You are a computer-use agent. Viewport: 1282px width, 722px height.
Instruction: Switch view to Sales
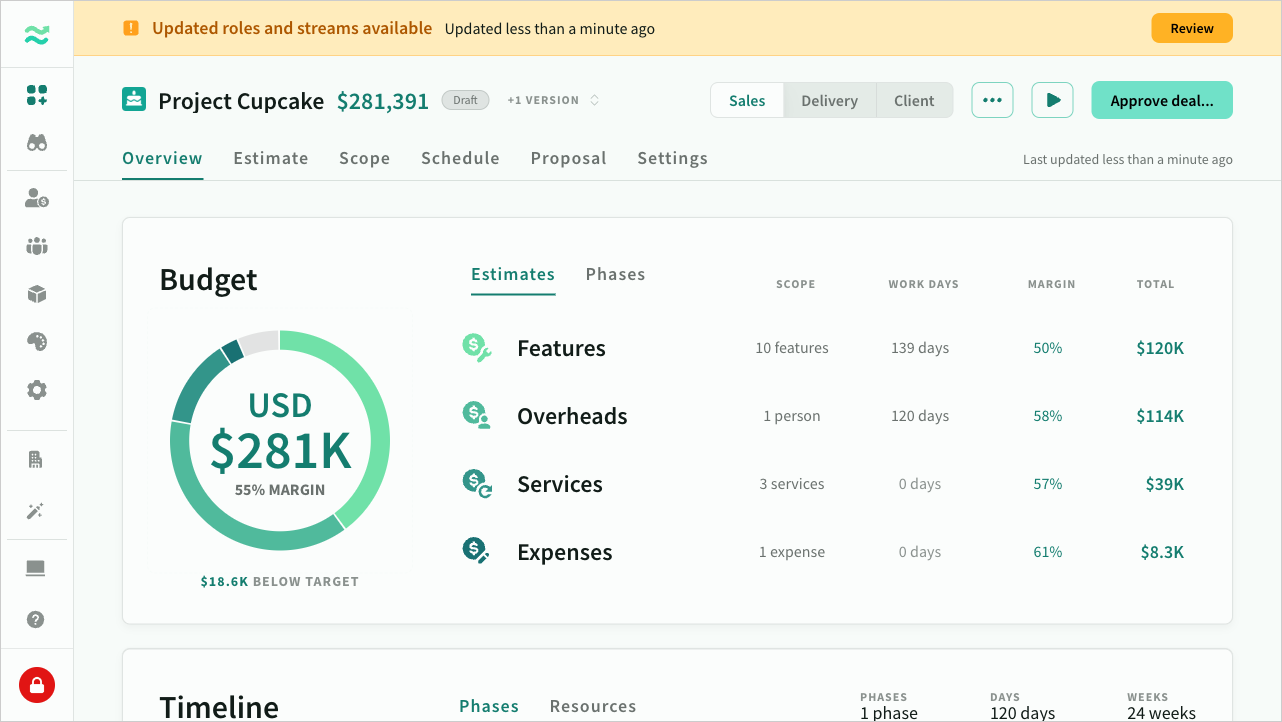747,100
